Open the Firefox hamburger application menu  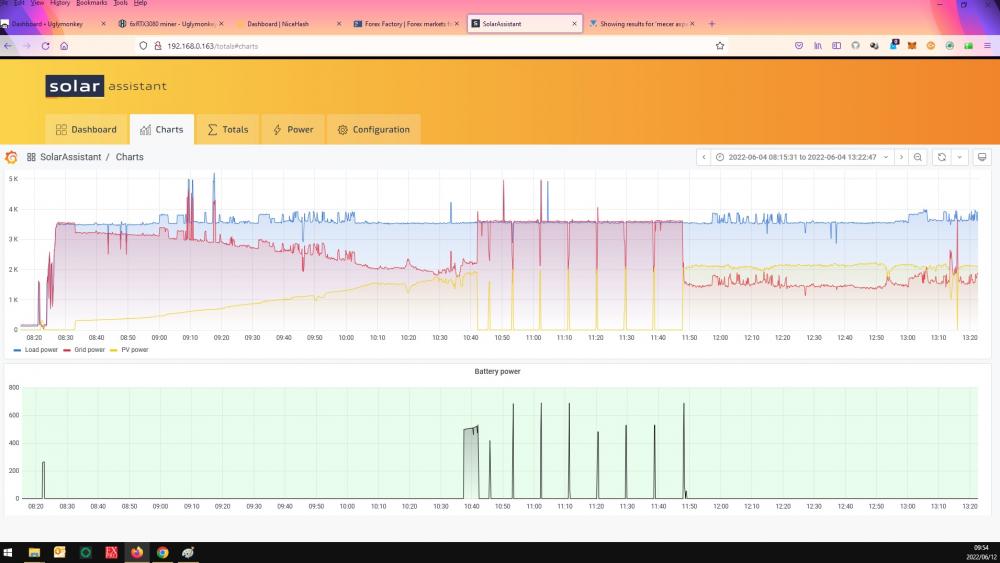point(987,46)
